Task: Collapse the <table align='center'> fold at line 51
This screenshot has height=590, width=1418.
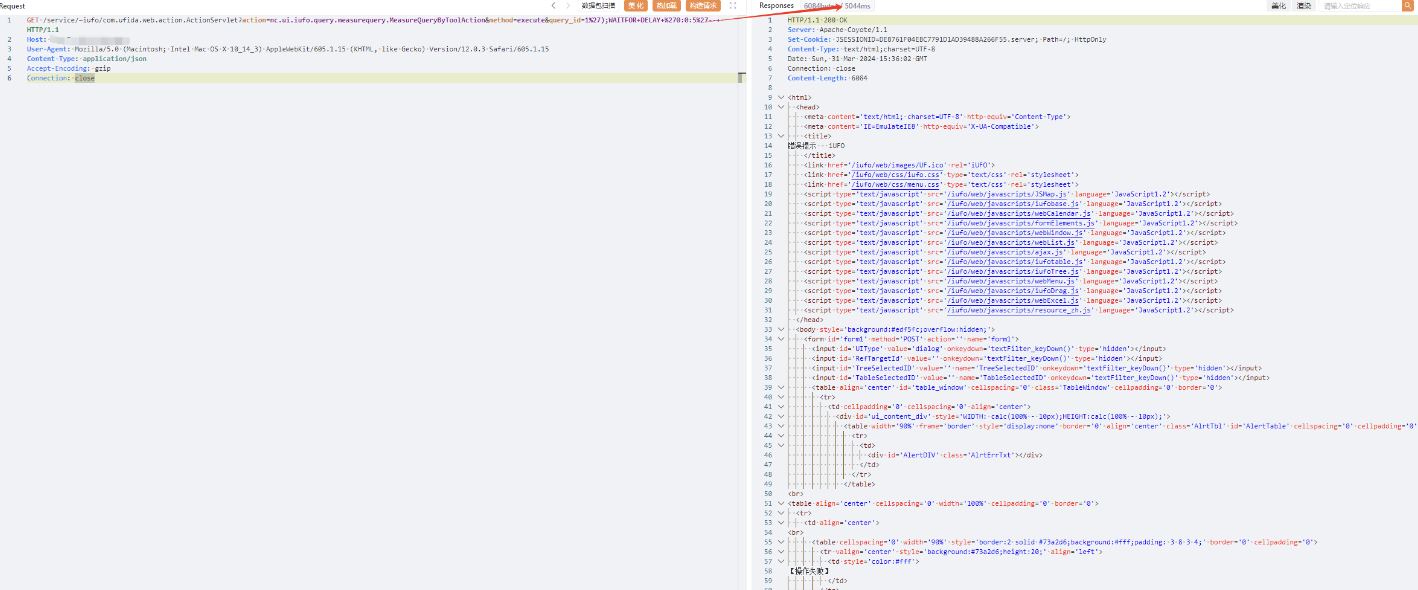Action: click(782, 503)
